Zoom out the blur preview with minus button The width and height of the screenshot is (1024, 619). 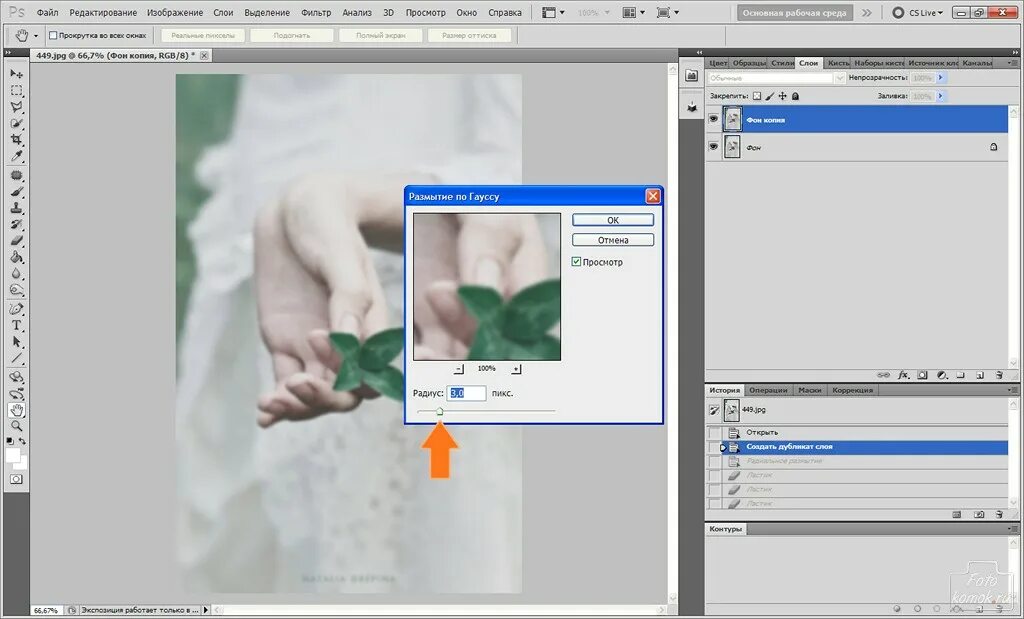(x=459, y=369)
